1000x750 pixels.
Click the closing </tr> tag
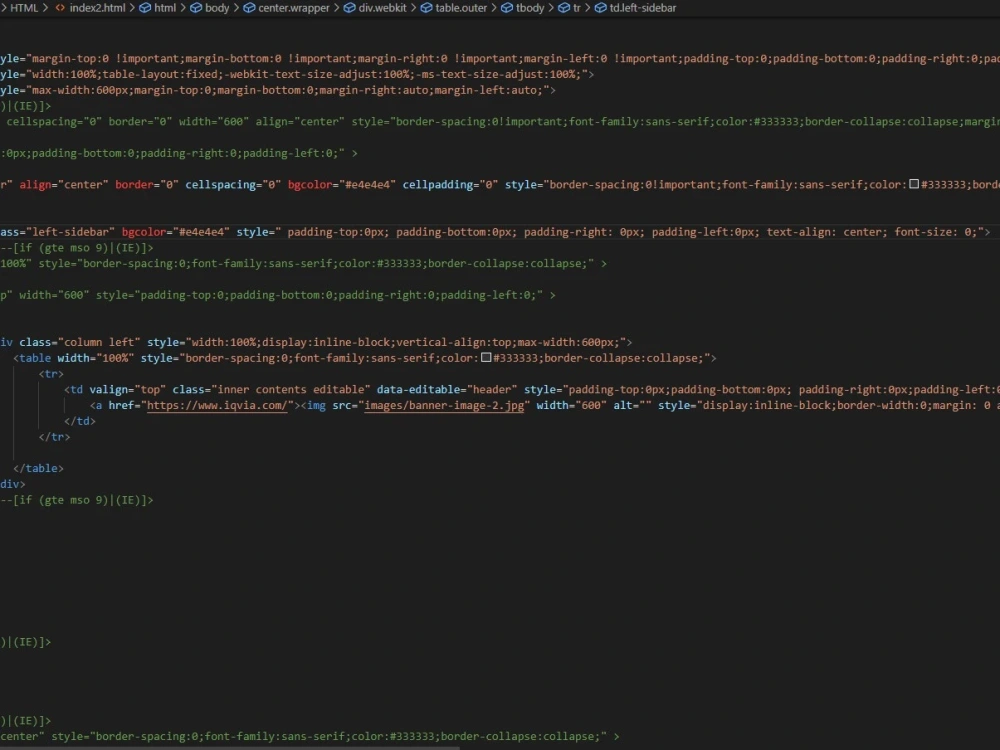[54, 437]
